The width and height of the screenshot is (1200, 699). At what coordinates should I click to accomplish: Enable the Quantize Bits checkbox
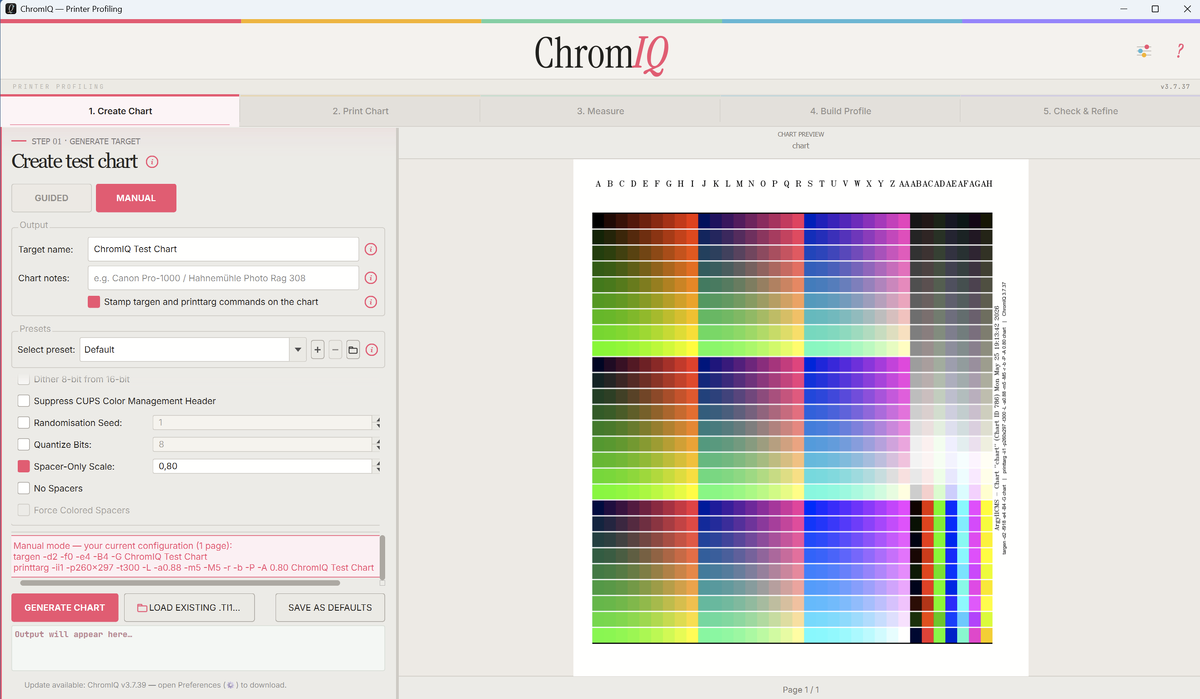click(x=24, y=444)
